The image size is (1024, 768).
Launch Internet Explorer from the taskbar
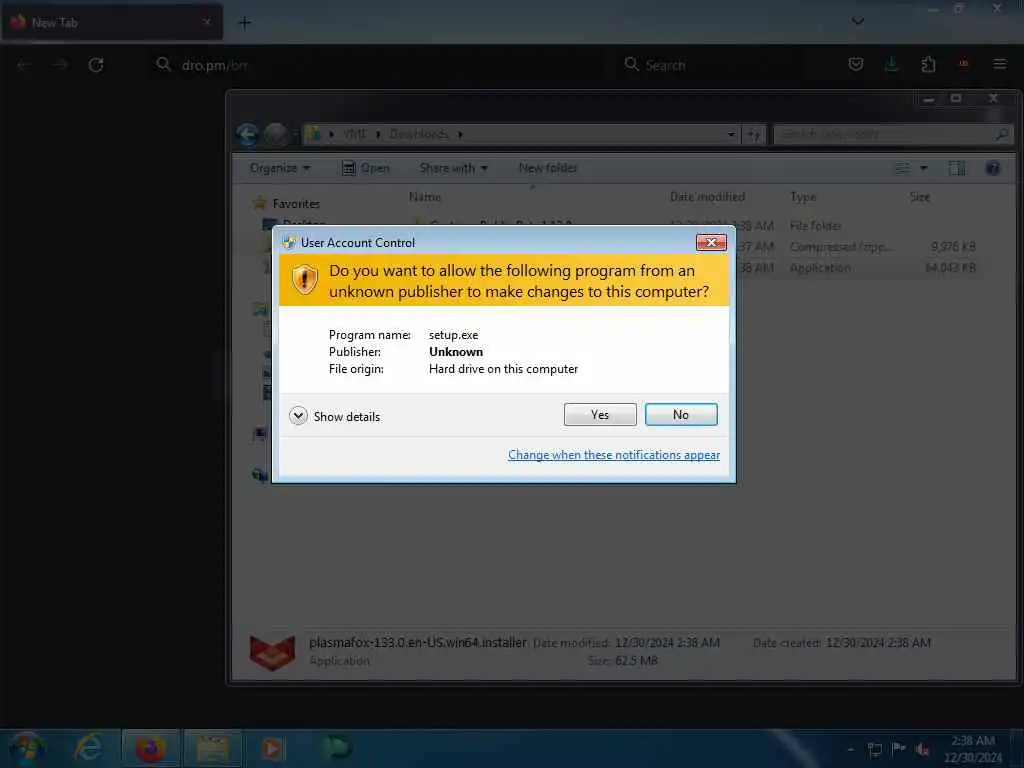88,748
